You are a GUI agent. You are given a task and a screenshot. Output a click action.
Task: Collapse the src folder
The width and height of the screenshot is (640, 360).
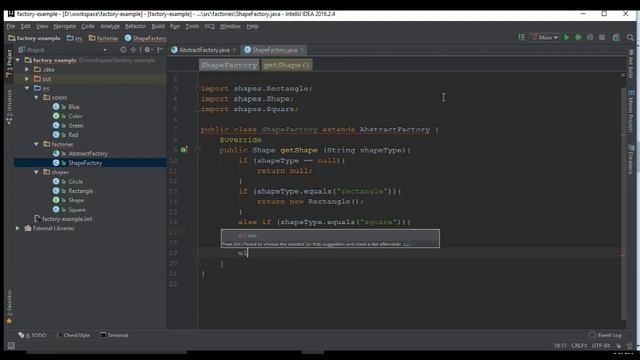[27, 88]
